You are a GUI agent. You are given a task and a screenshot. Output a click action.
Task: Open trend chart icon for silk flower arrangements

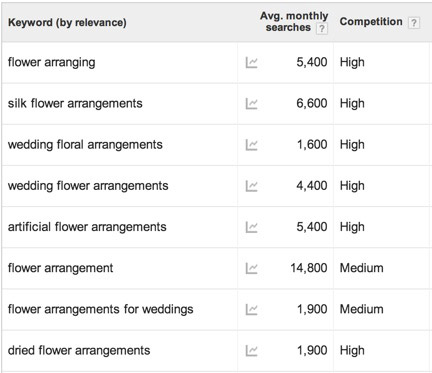(x=251, y=104)
